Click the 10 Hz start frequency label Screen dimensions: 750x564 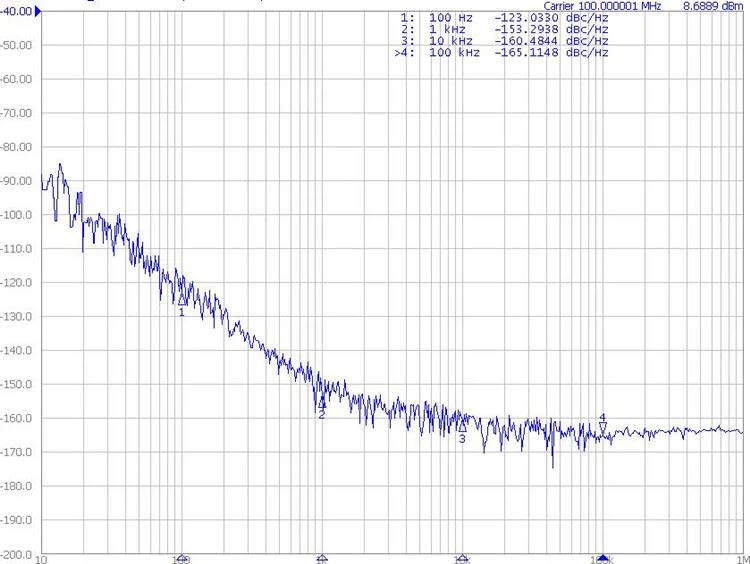42,559
